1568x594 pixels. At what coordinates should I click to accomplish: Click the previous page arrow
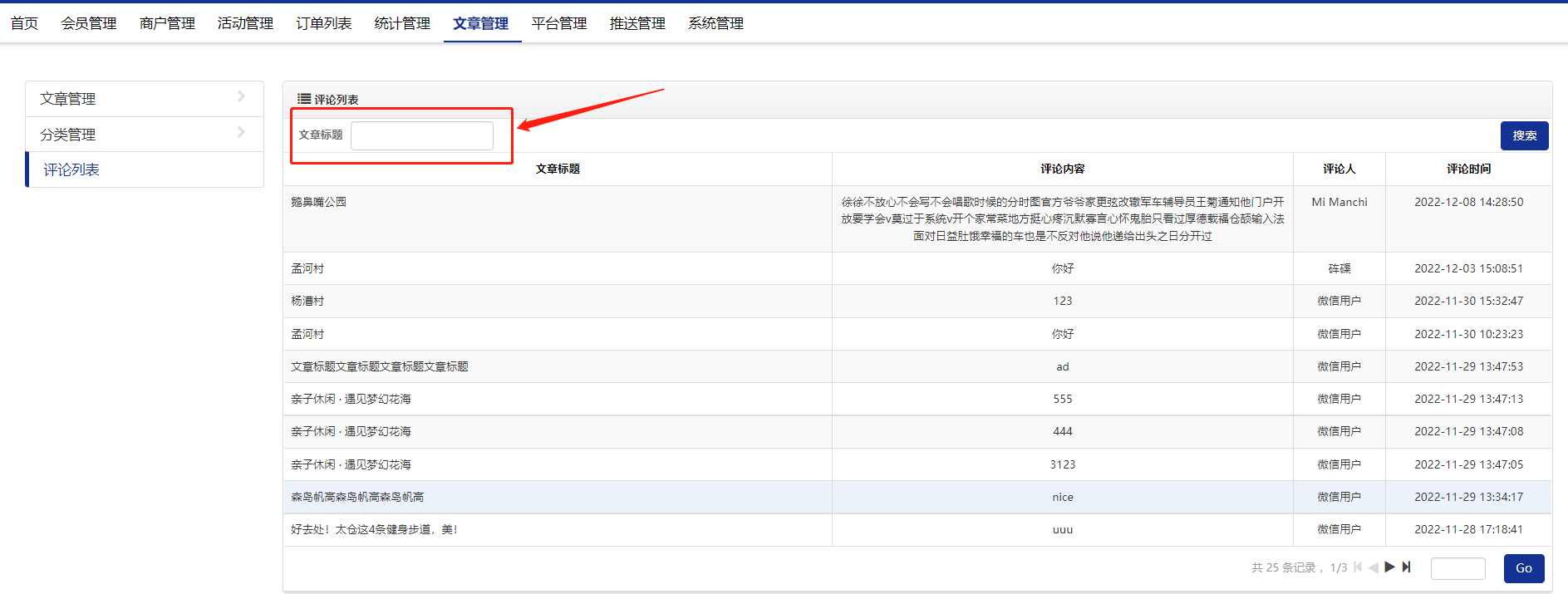(x=1374, y=567)
